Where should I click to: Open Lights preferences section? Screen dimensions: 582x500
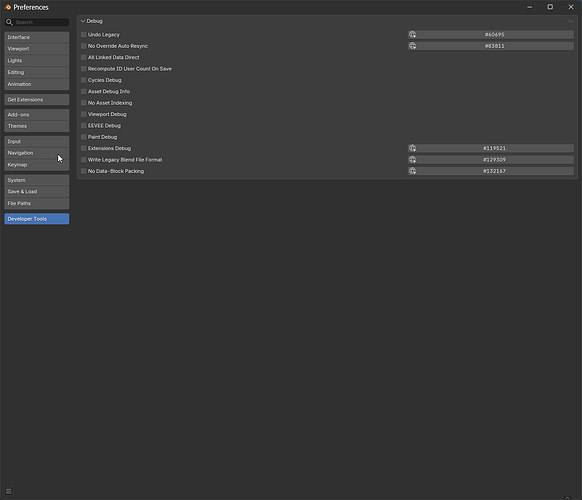[x=37, y=61]
